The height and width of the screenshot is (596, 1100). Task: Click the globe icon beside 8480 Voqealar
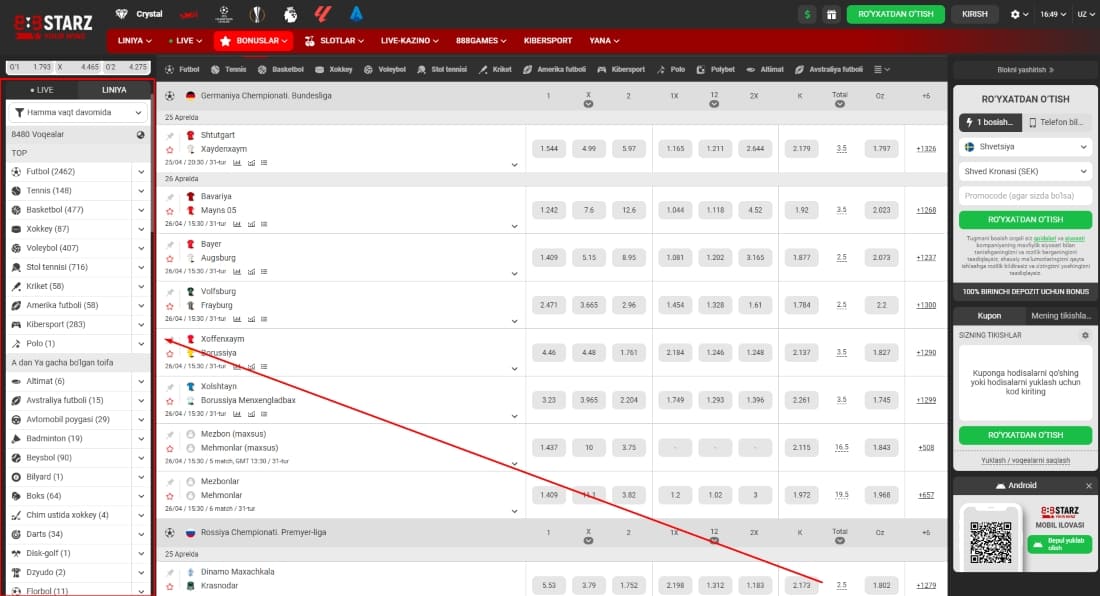tap(140, 135)
